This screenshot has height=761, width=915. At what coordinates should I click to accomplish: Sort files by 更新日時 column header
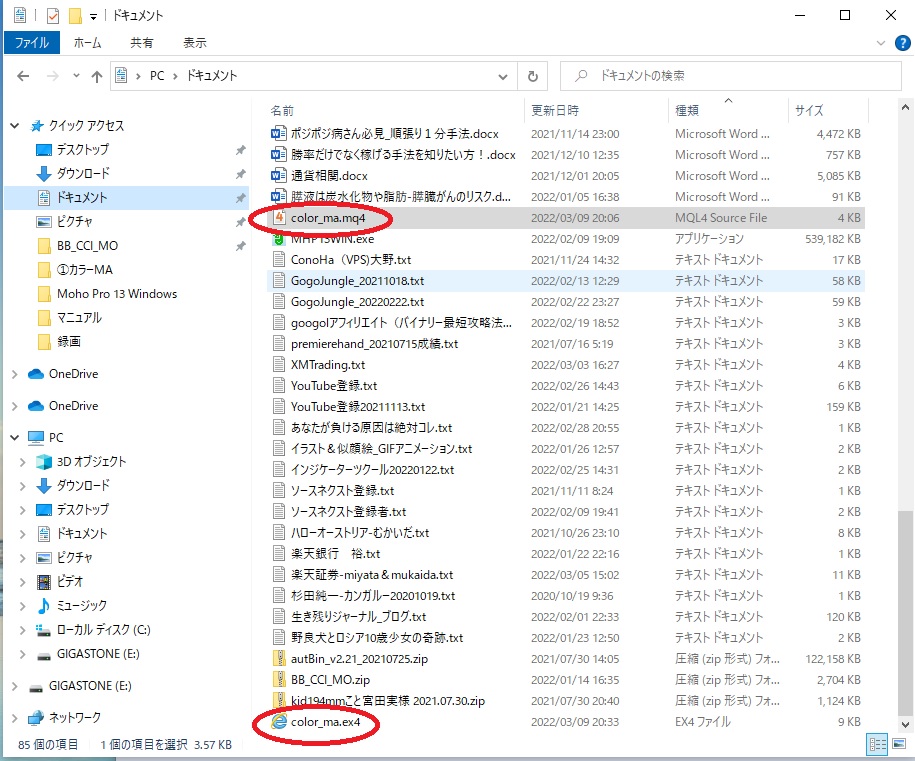(555, 110)
